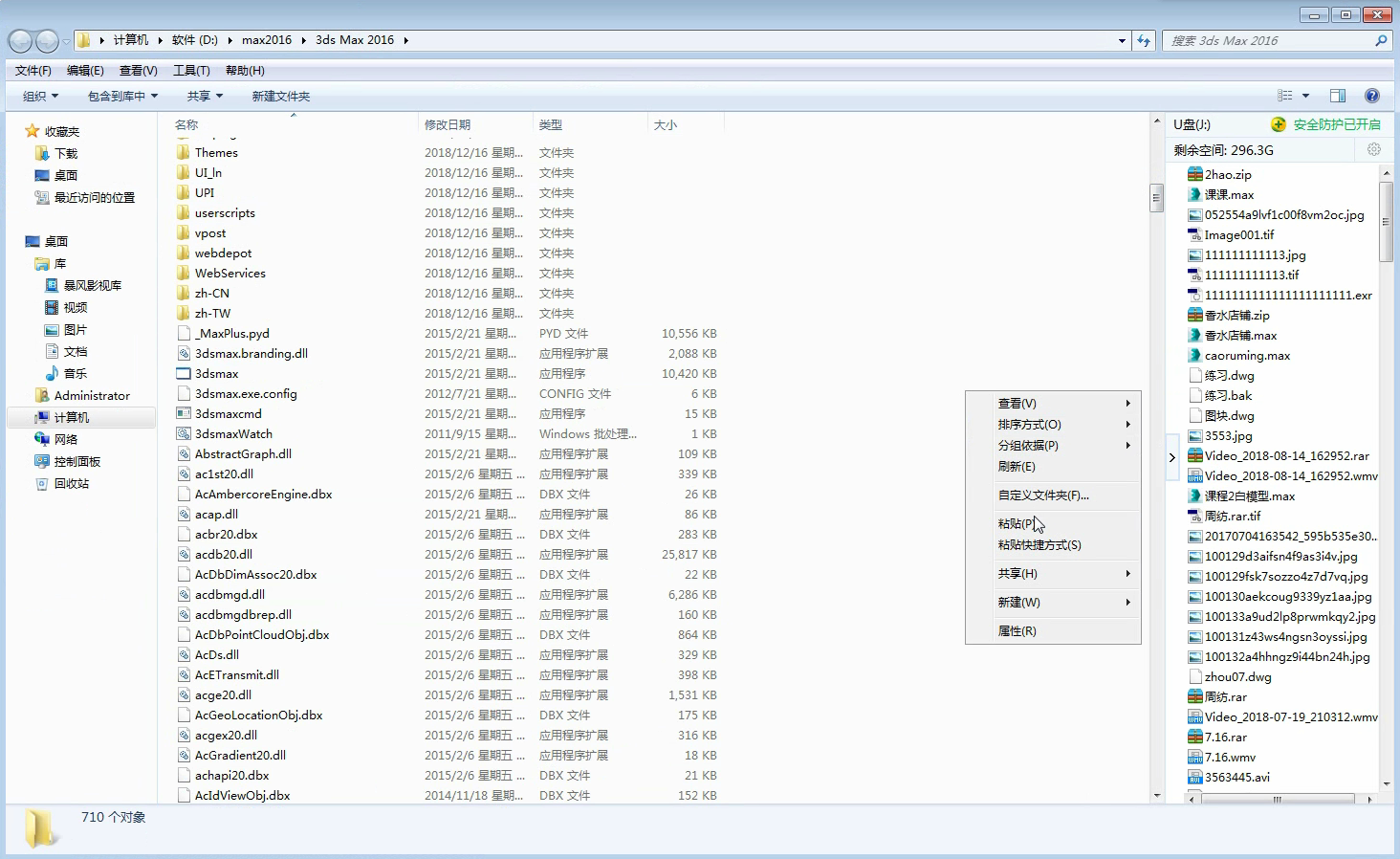This screenshot has width=1400, height=859.
Task: Choose 属性(R) in the context menu
Action: (x=1053, y=631)
